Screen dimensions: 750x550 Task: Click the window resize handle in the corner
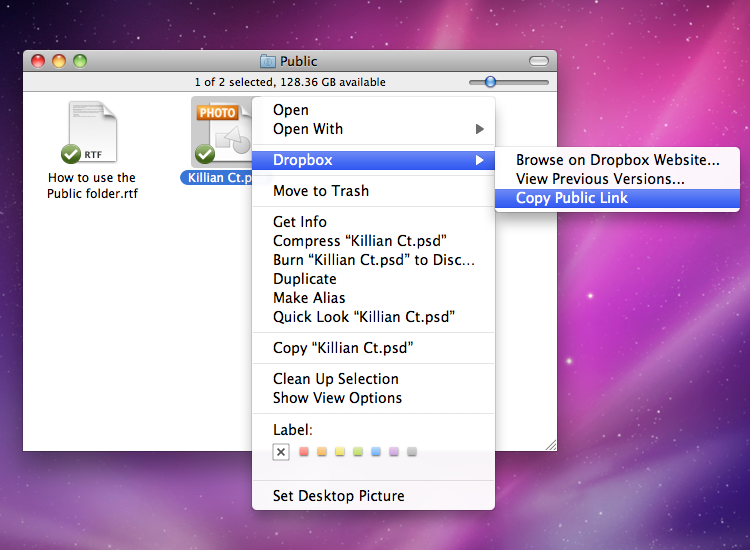point(550,444)
